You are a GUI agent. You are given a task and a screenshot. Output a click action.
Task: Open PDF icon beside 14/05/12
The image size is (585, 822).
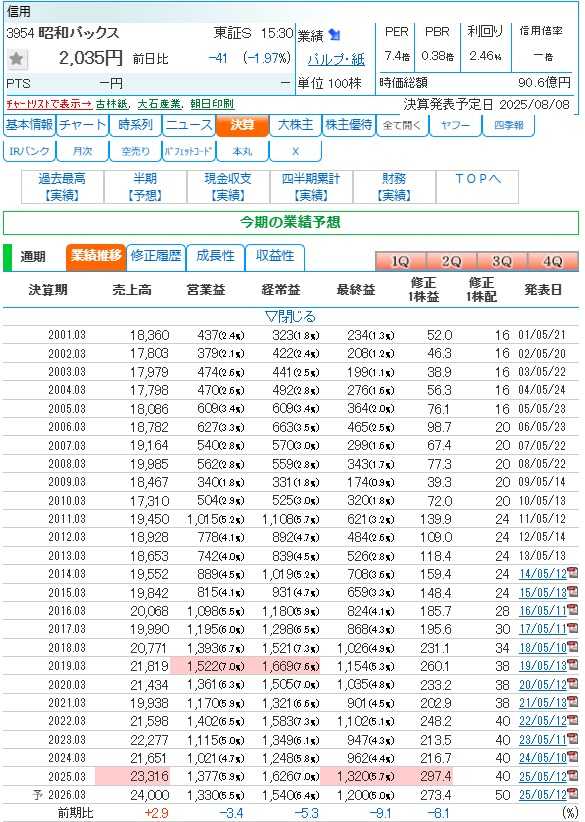572,574
